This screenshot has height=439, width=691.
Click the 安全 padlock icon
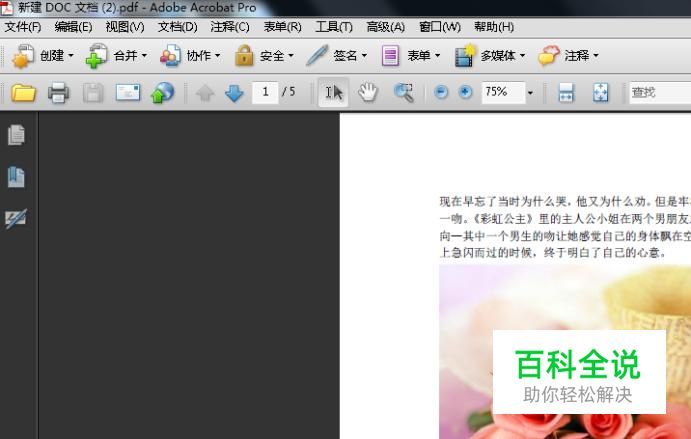pos(244,56)
